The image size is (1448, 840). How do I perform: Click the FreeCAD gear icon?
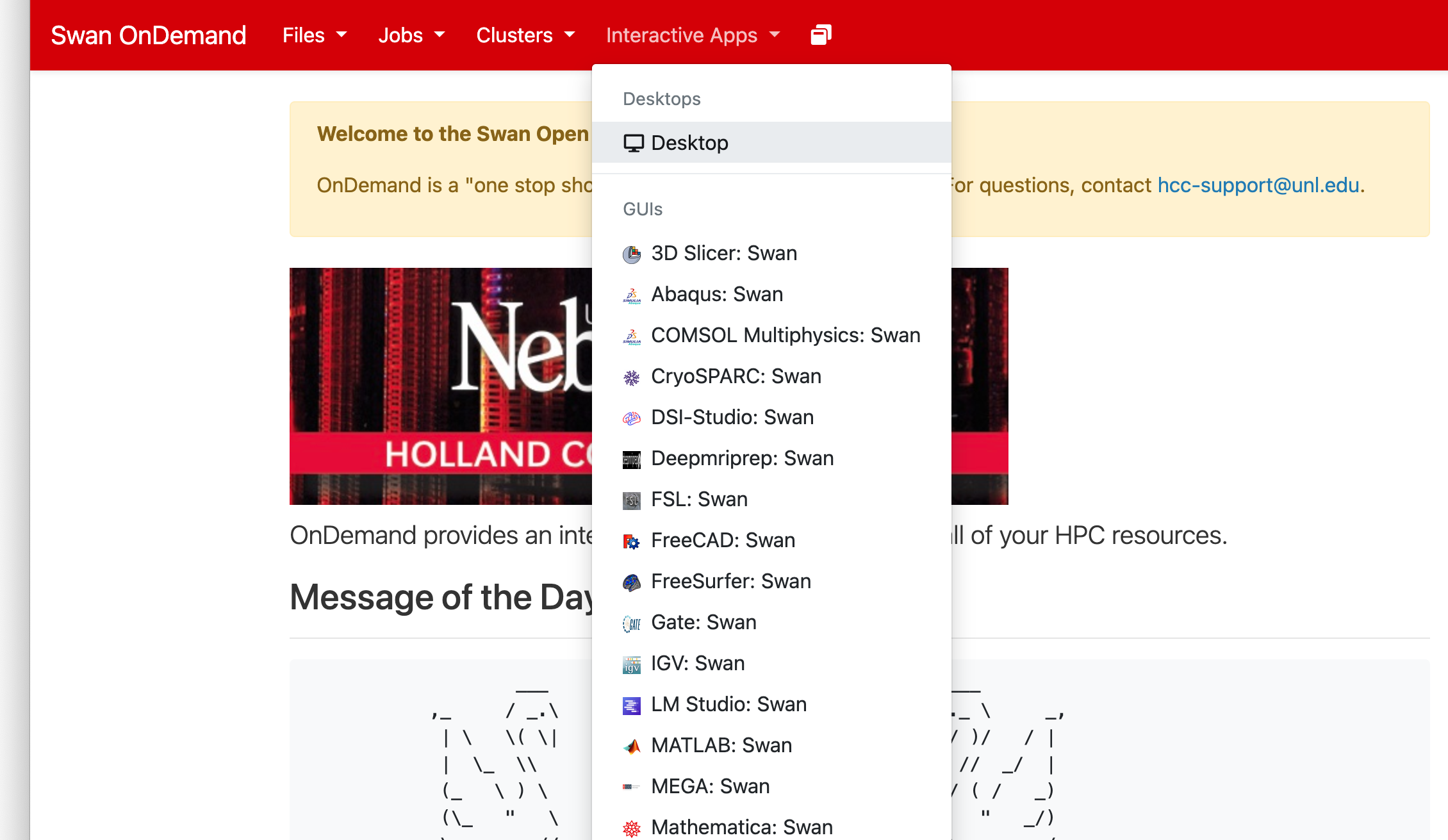[632, 541]
